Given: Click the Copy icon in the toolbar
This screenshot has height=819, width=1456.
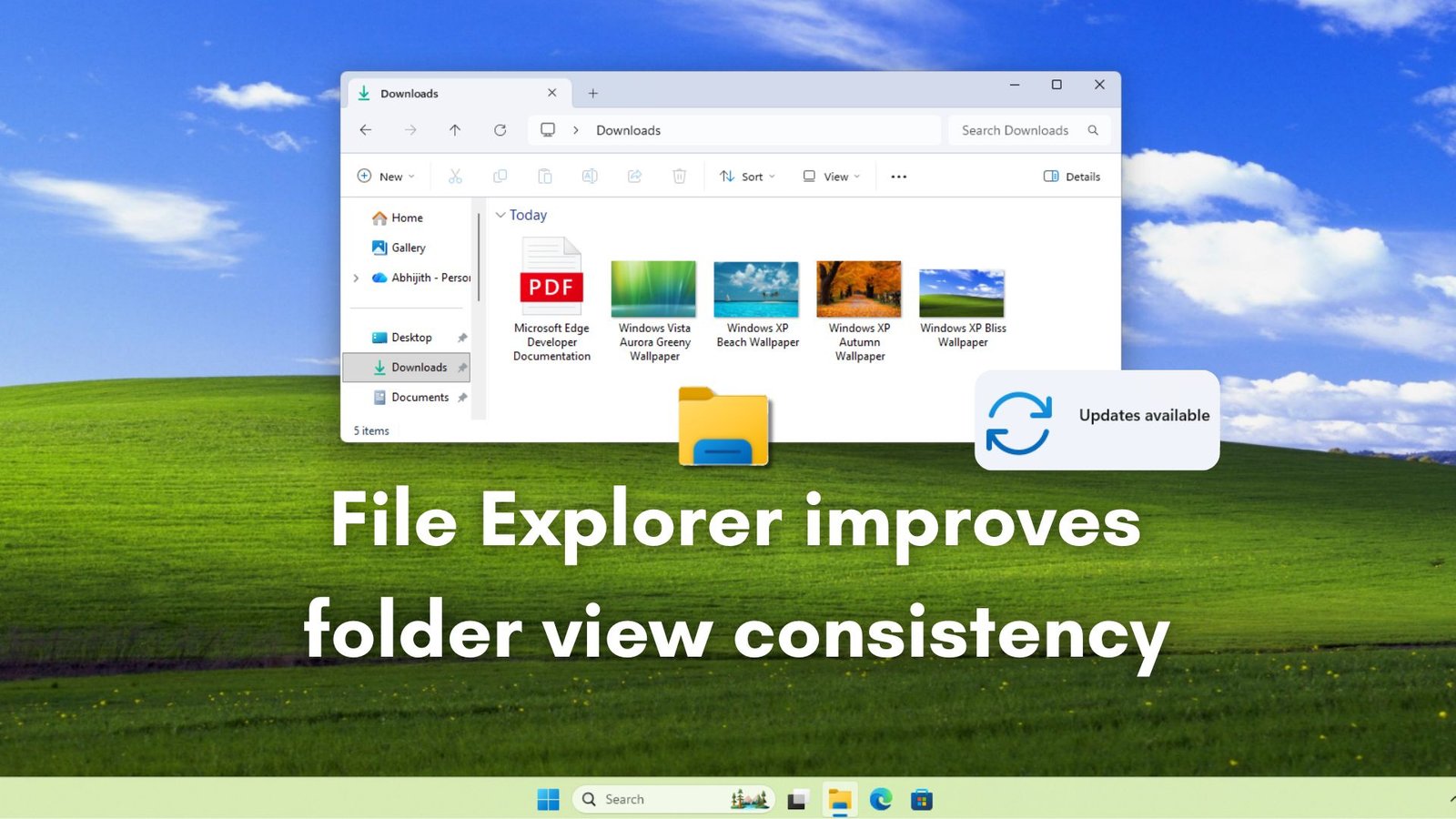Looking at the screenshot, I should (x=500, y=176).
